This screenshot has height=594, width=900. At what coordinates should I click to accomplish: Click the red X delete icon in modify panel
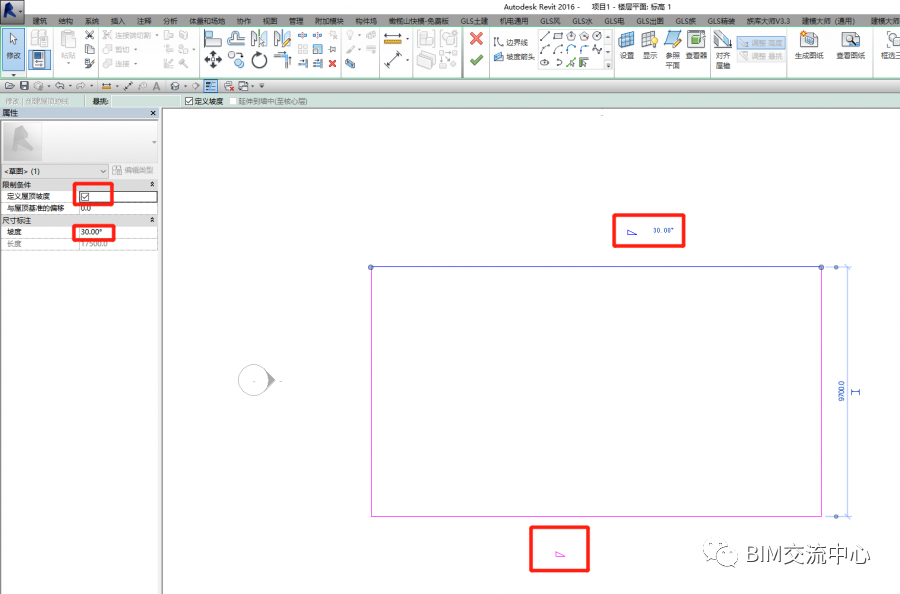pos(332,63)
